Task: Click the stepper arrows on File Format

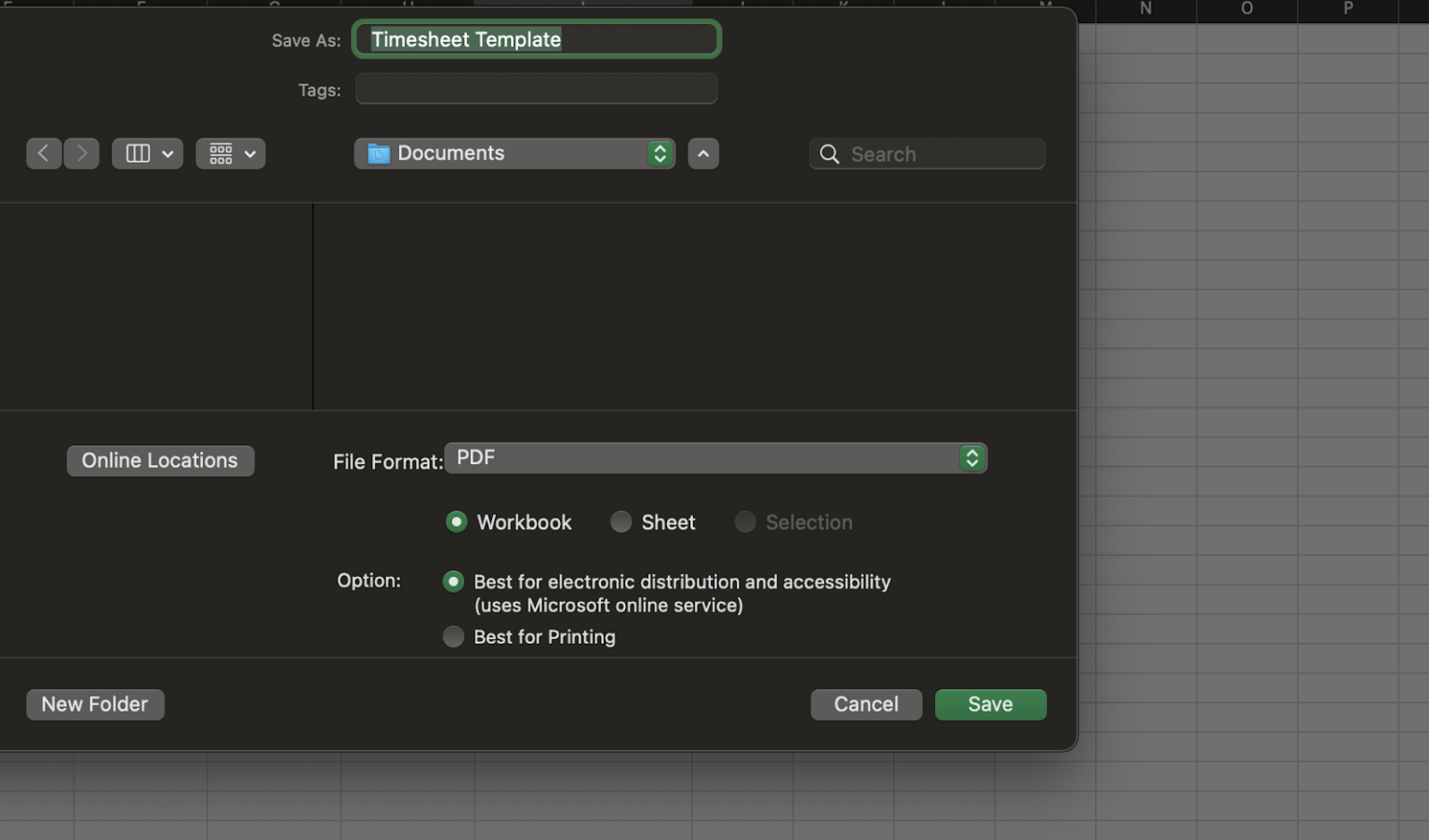Action: pos(971,458)
